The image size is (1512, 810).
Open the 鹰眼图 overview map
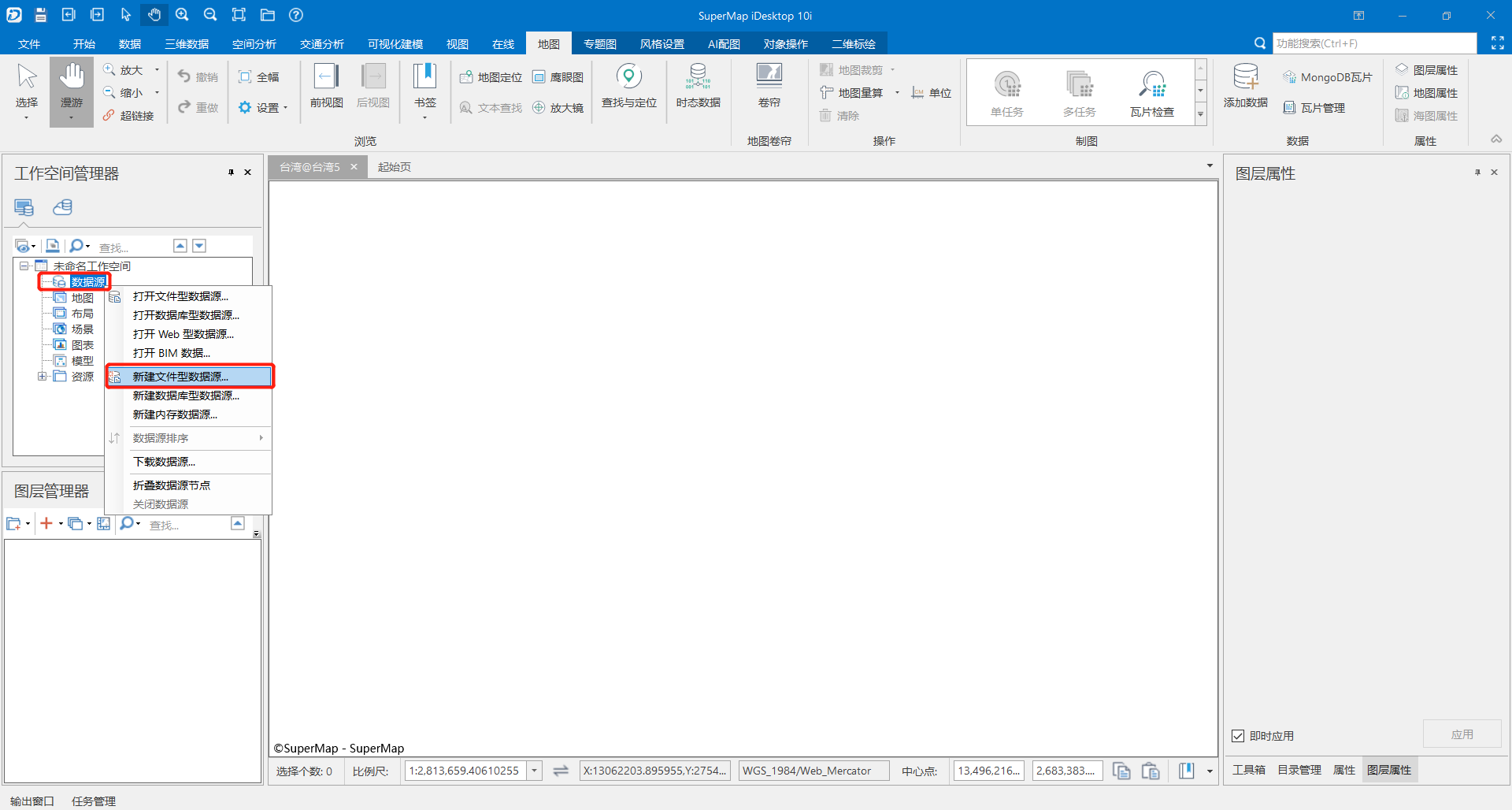[558, 77]
